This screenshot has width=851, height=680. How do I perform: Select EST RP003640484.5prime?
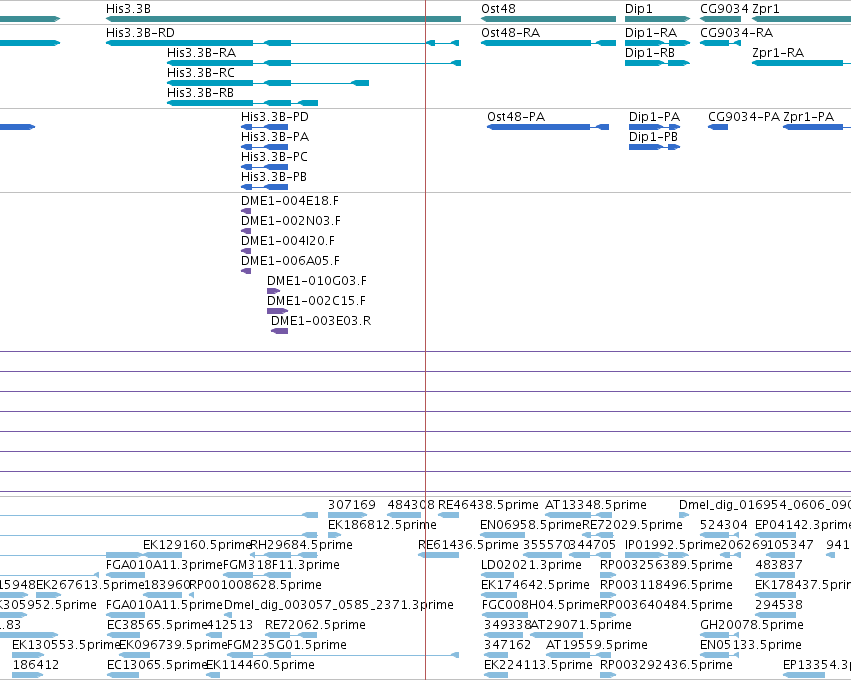pyautogui.click(x=608, y=615)
